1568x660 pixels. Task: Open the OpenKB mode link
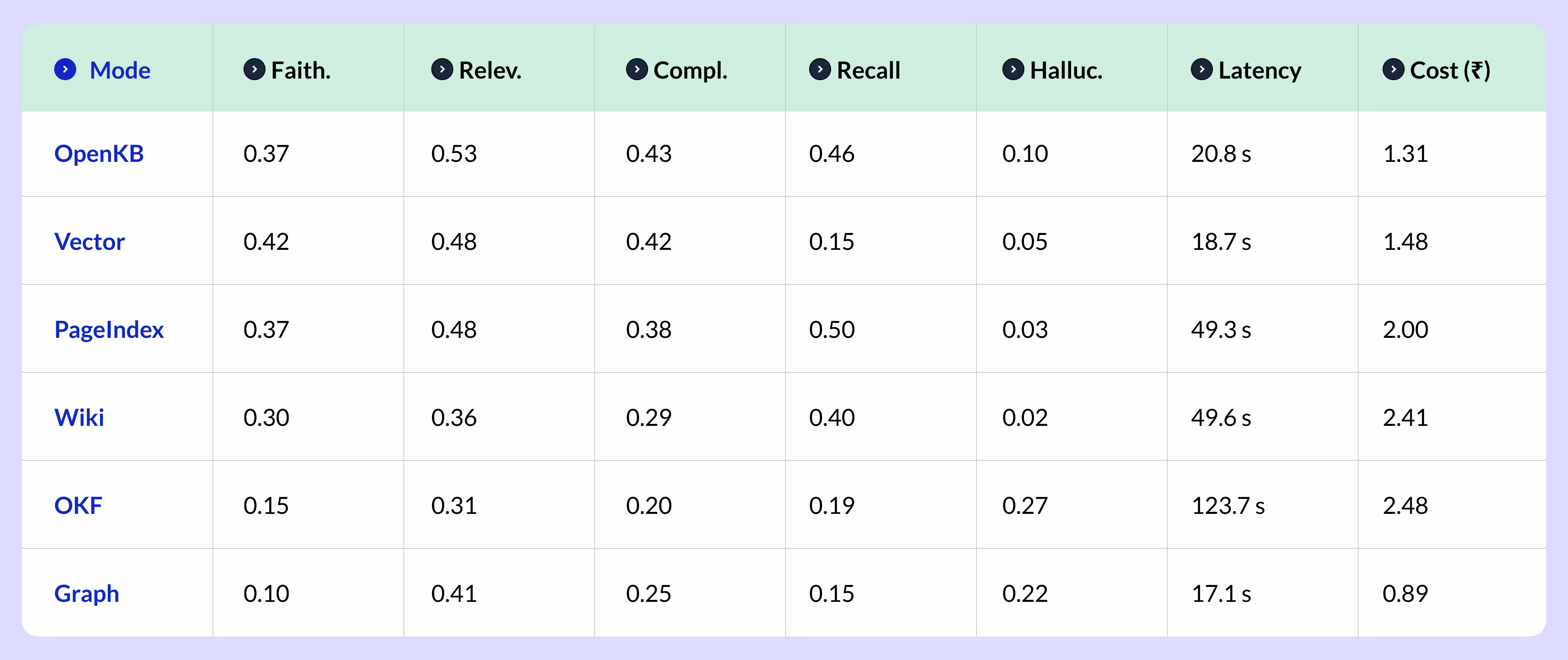[x=99, y=154]
